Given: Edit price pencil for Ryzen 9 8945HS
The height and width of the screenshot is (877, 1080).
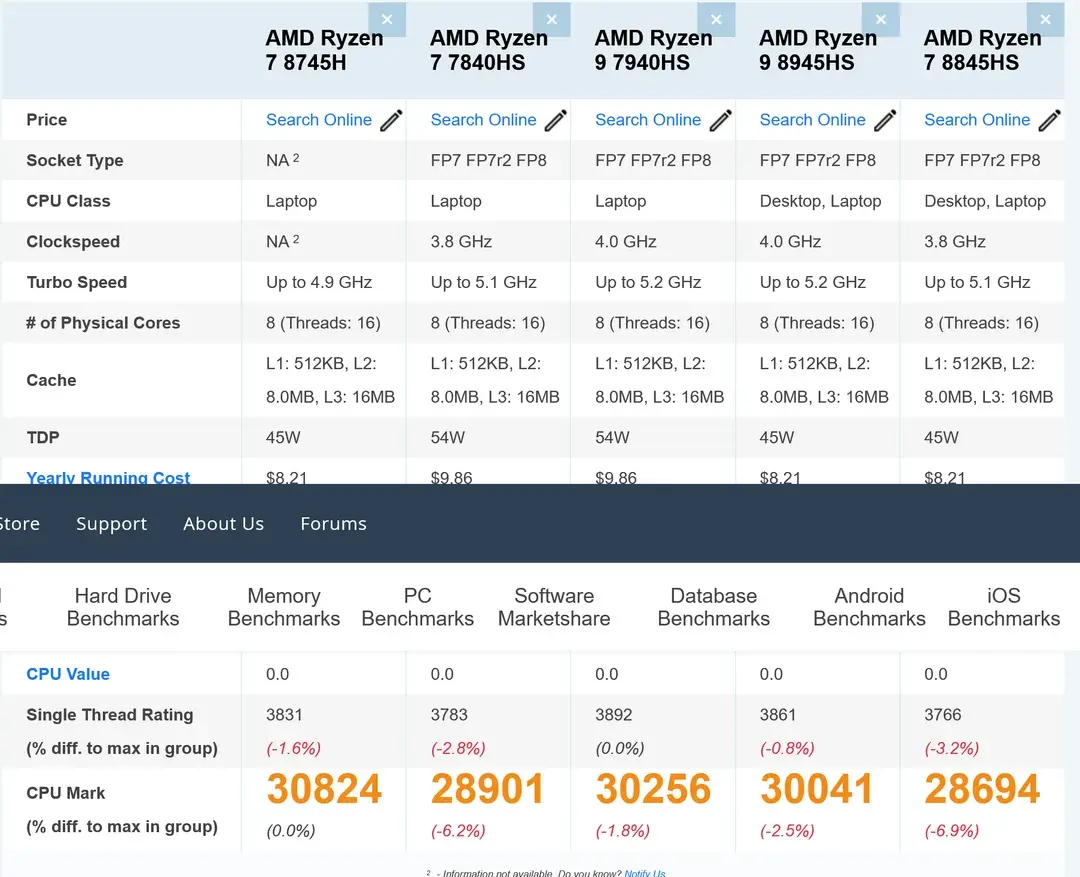Looking at the screenshot, I should [885, 121].
